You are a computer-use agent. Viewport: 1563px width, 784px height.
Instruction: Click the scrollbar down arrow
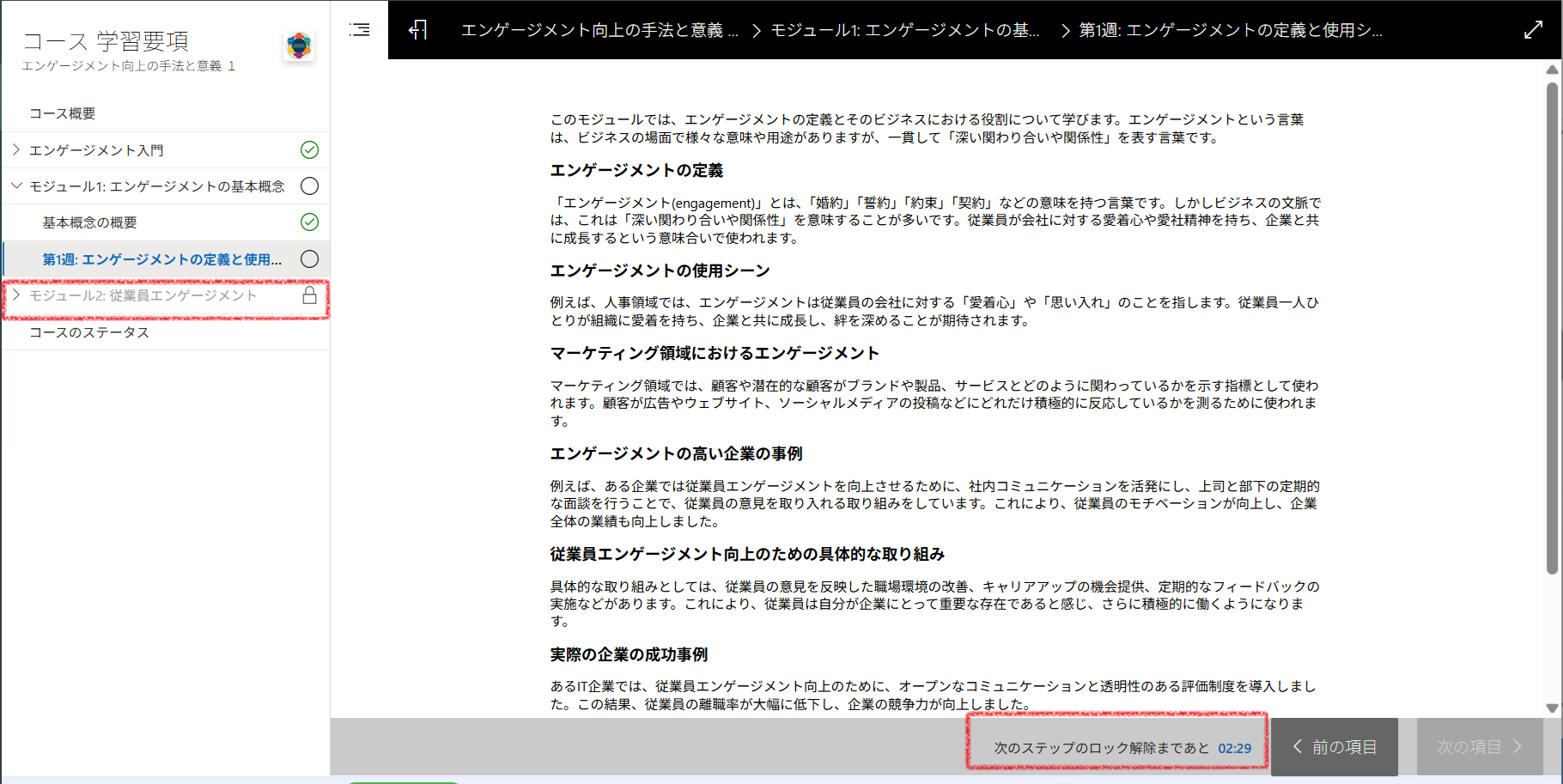[1552, 708]
